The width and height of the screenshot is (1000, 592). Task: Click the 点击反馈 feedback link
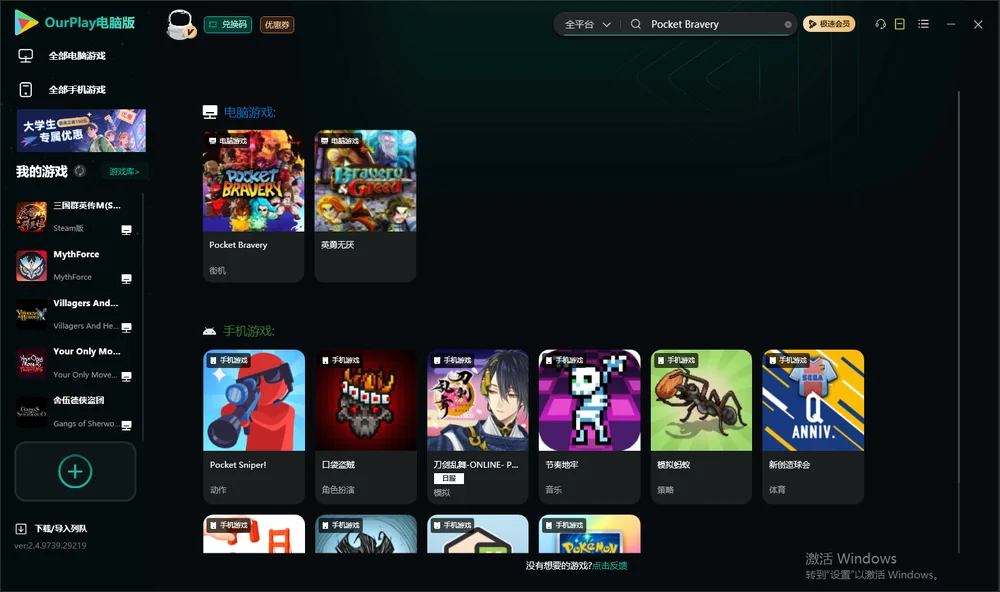point(610,566)
